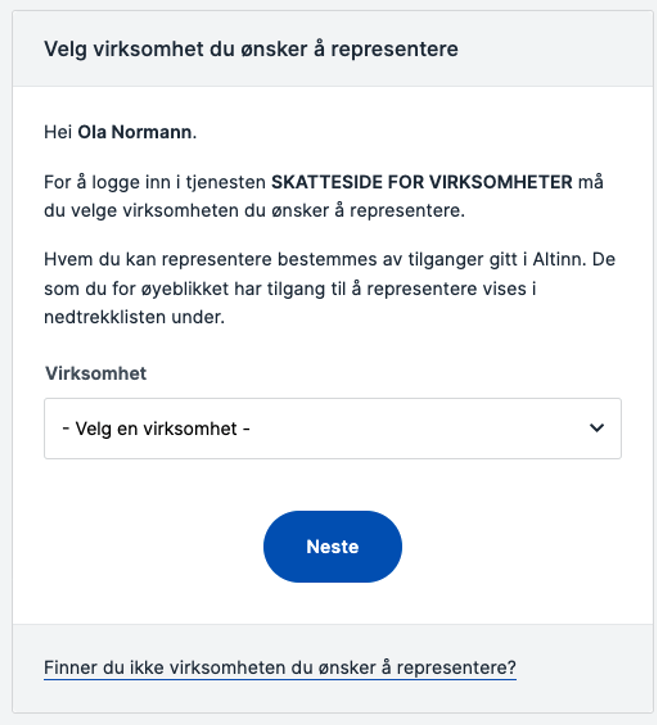Viewport: 657px width, 725px height.
Task: Click the chevron arrow in the dropdown
Action: (597, 428)
